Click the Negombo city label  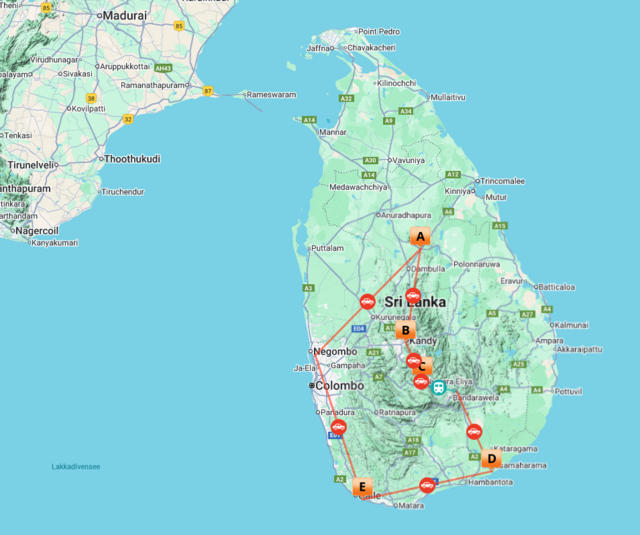click(336, 351)
